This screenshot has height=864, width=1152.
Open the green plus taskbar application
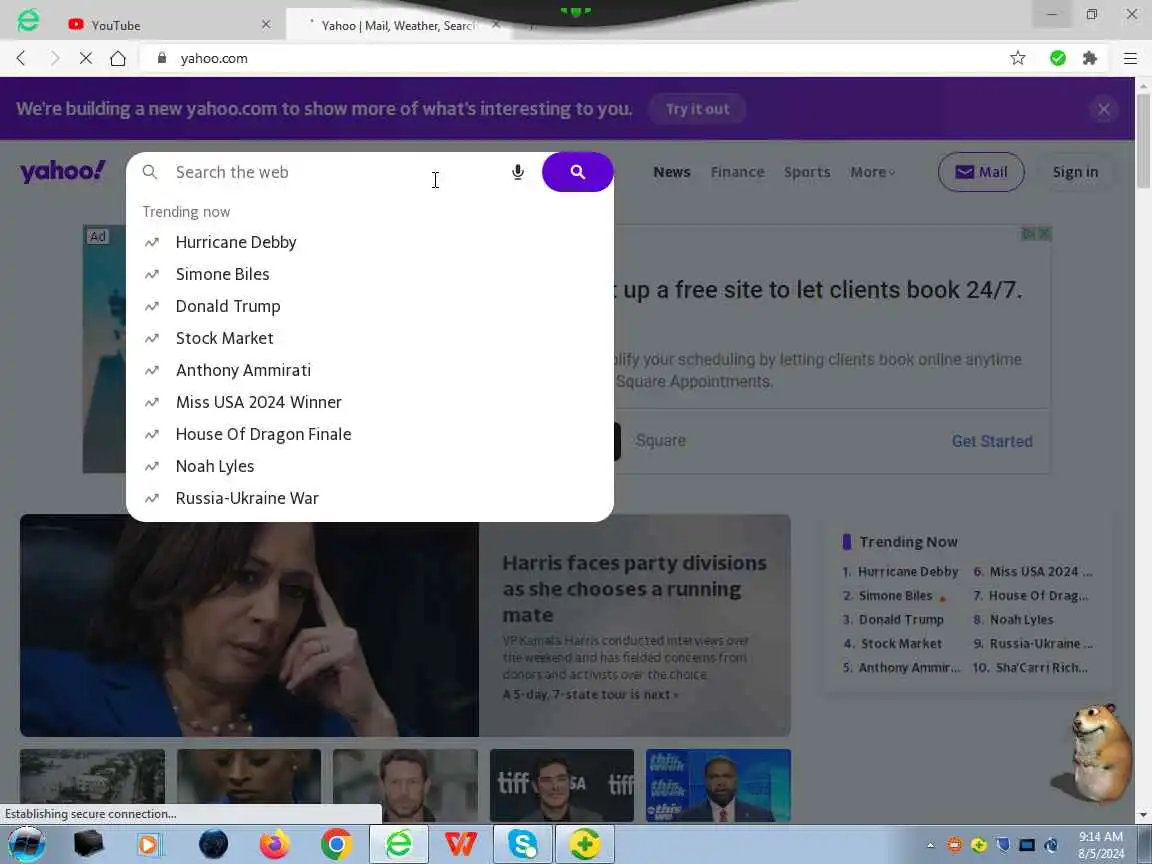(584, 844)
